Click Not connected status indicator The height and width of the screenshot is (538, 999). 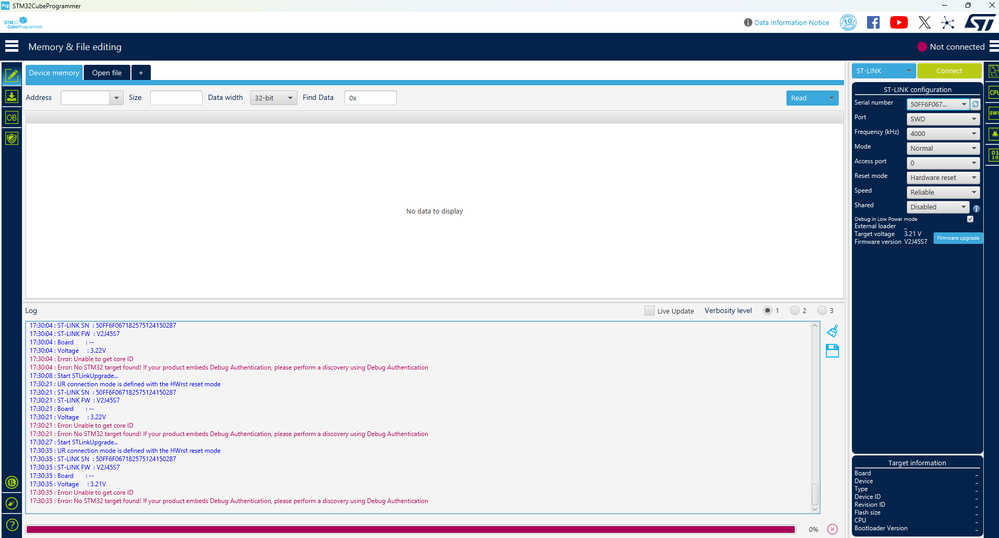pyautogui.click(x=951, y=47)
